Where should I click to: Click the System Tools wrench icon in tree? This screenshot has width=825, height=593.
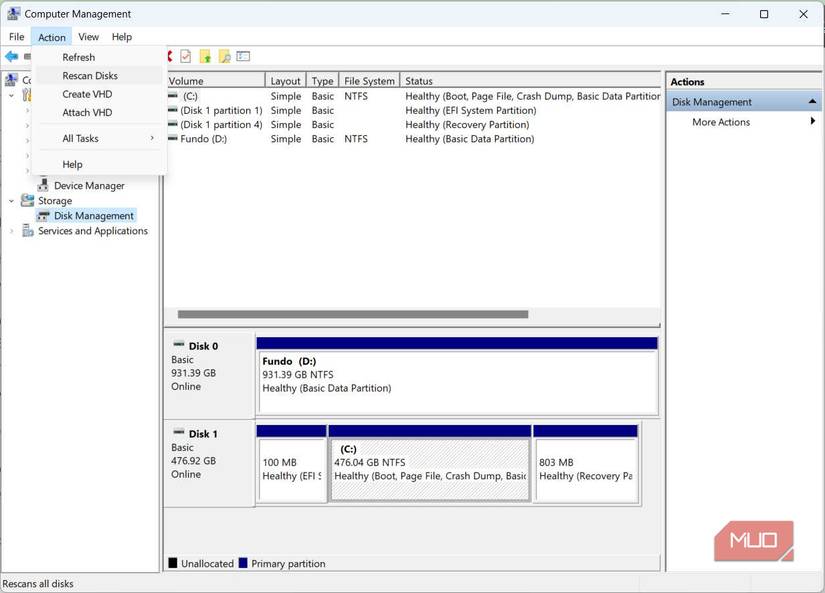tap(27, 95)
